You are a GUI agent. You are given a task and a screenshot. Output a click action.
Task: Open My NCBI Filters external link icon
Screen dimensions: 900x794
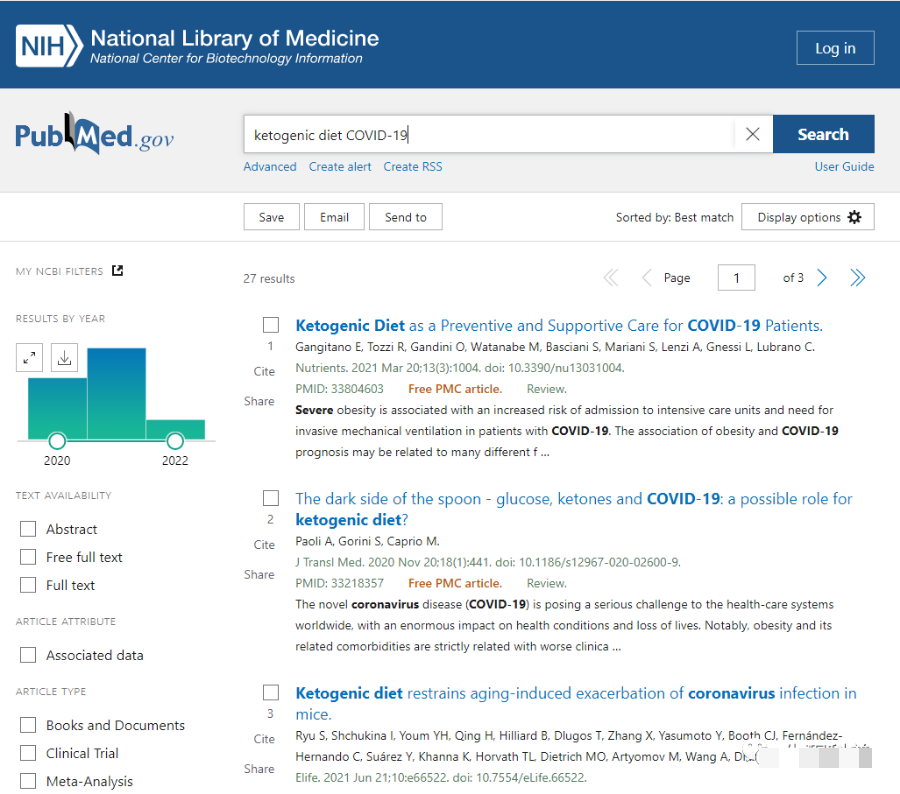tap(117, 271)
